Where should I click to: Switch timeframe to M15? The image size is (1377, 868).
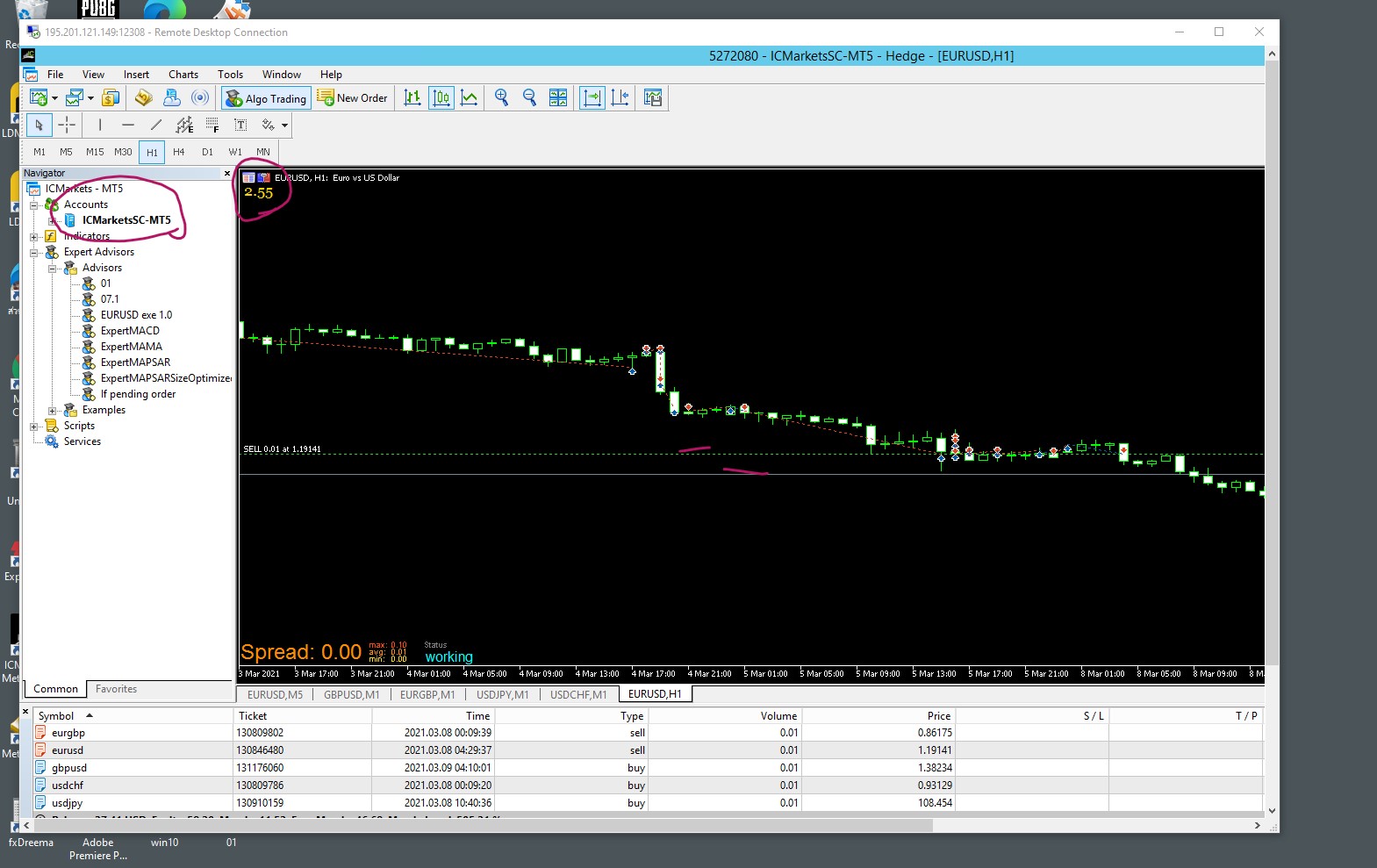click(95, 152)
